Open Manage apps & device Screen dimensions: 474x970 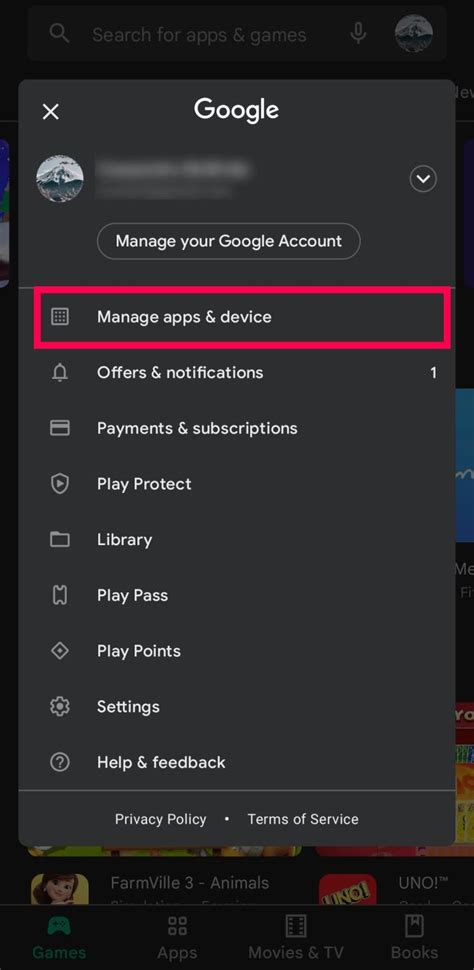coord(242,317)
